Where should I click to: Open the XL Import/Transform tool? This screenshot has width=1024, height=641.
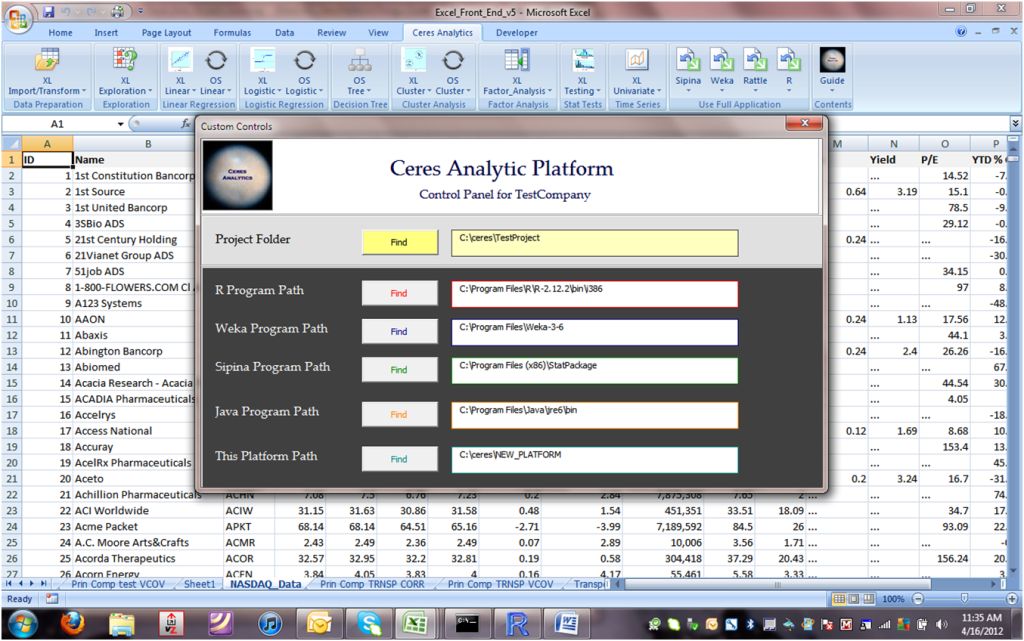coord(46,72)
